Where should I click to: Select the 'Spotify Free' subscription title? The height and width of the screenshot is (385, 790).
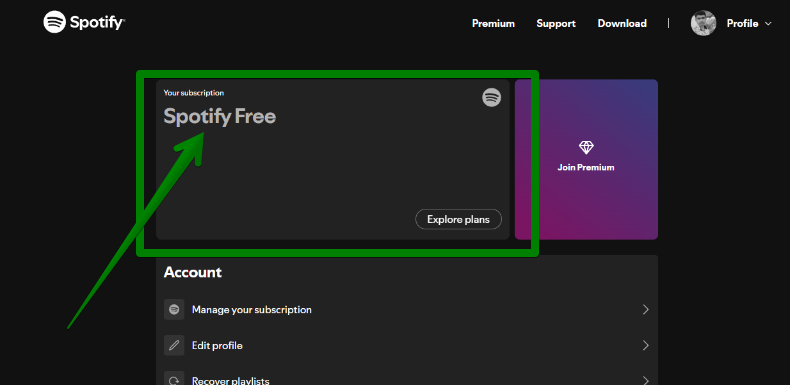(220, 117)
